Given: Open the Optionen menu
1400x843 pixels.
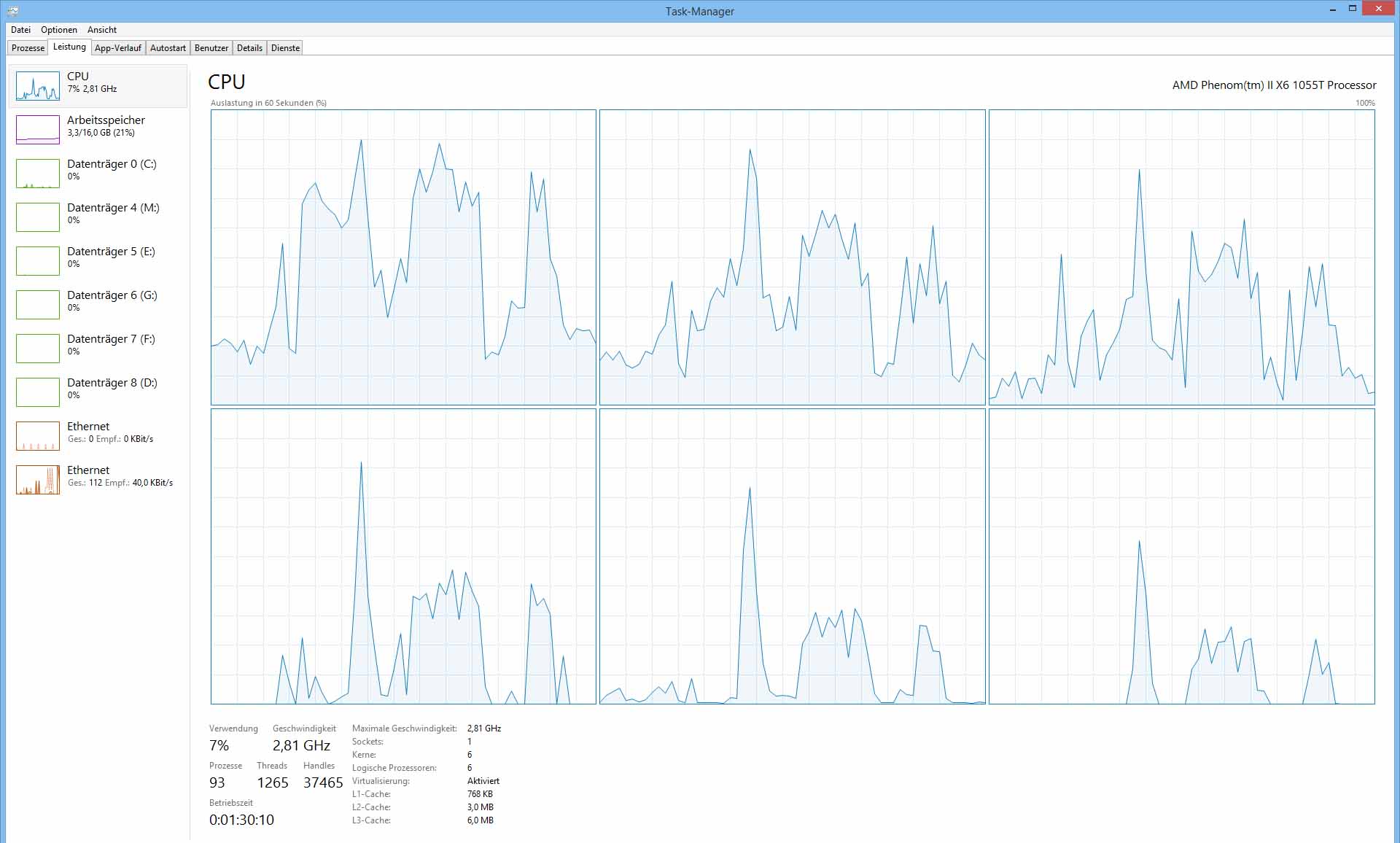Looking at the screenshot, I should pyautogui.click(x=59, y=30).
